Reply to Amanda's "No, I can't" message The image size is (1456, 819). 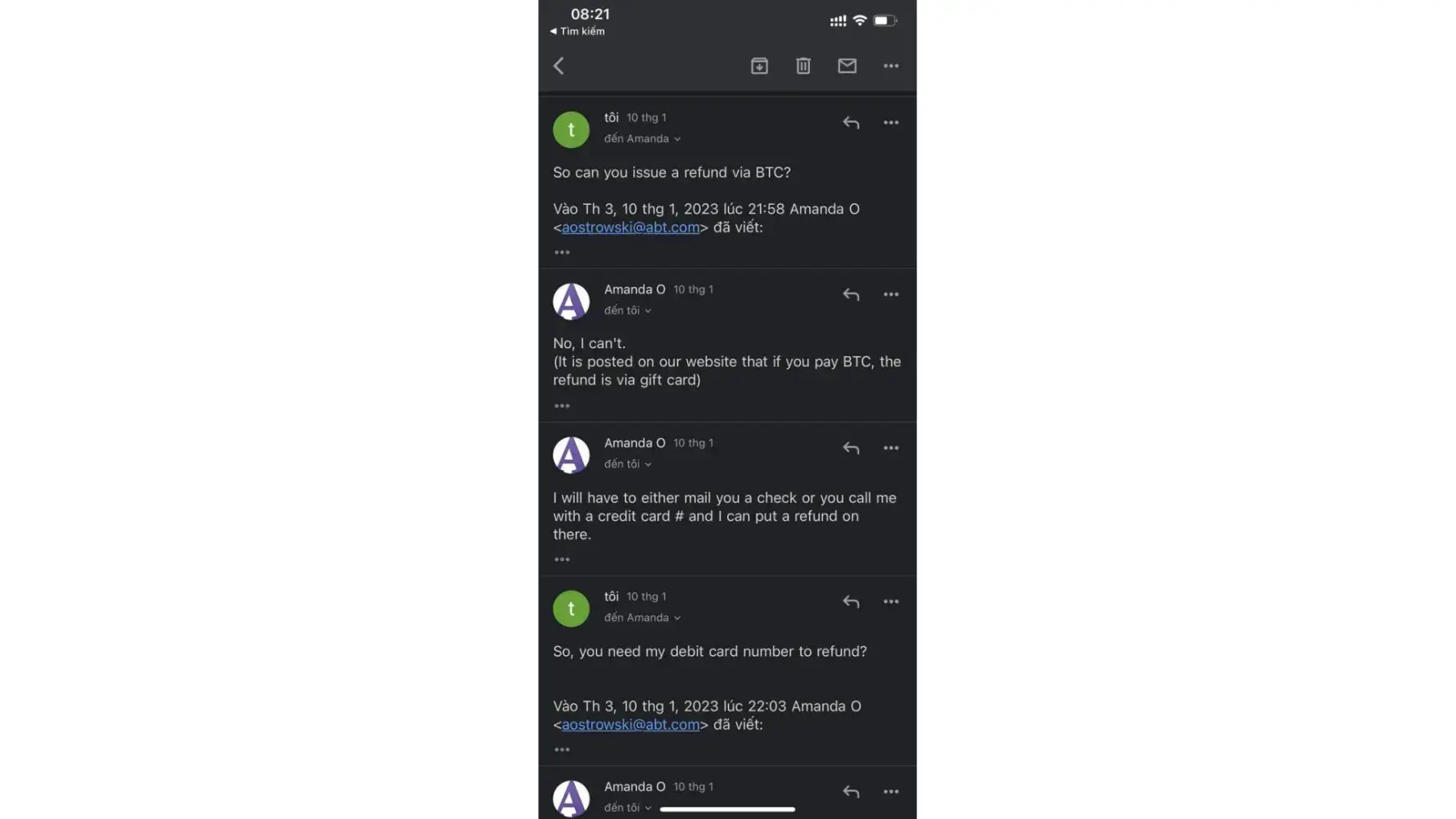[x=851, y=295]
